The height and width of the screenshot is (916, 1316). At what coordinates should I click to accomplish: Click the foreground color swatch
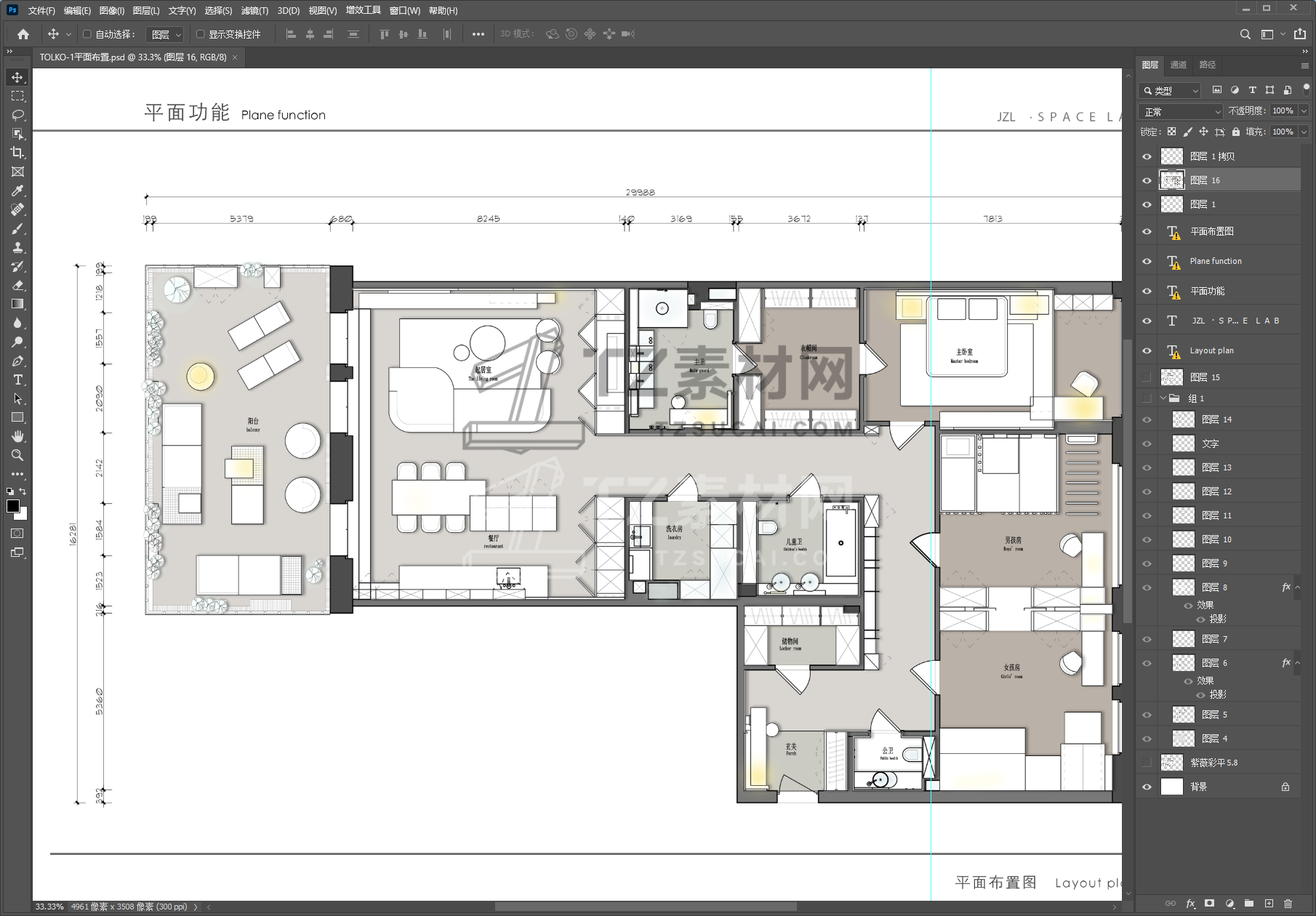click(x=13, y=506)
